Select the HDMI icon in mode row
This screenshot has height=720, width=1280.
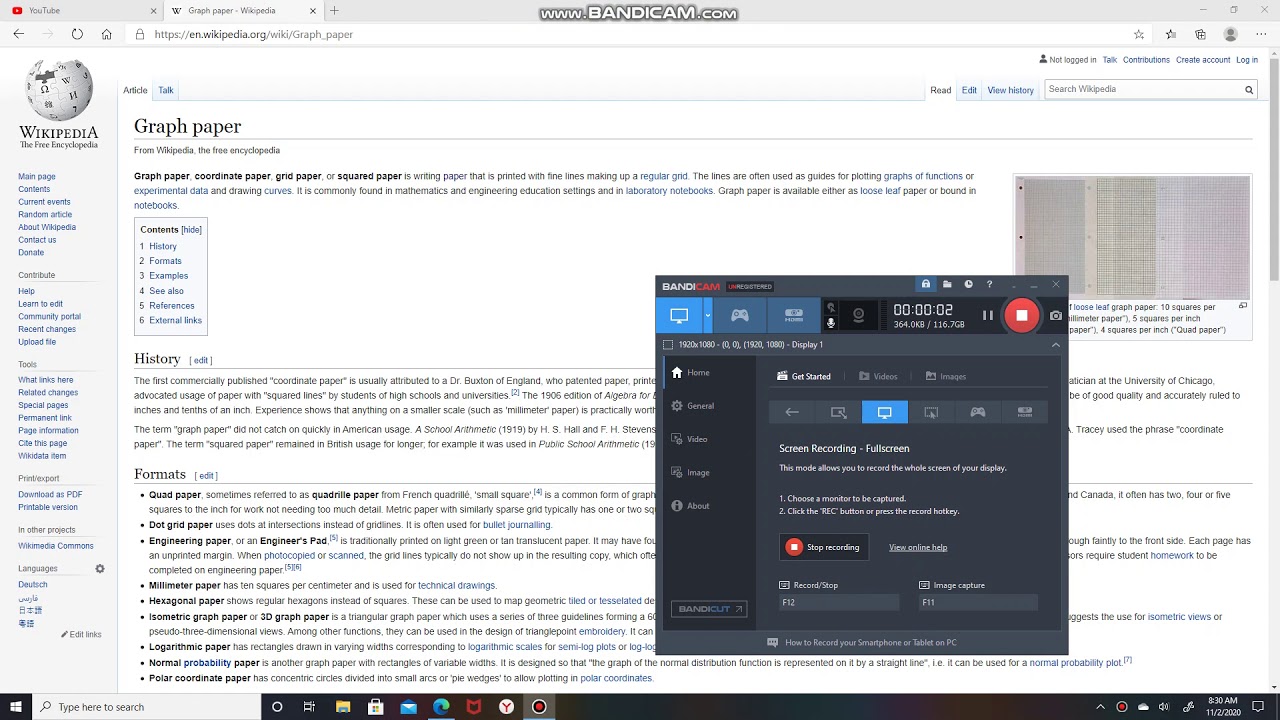tap(1024, 412)
